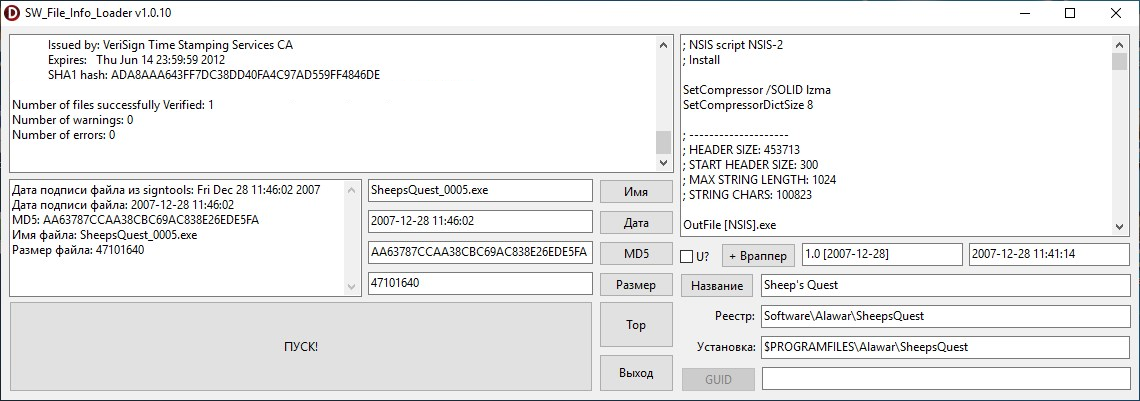
Task: Click the 'Issued by: VeriSign' line
Action: click(x=171, y=44)
